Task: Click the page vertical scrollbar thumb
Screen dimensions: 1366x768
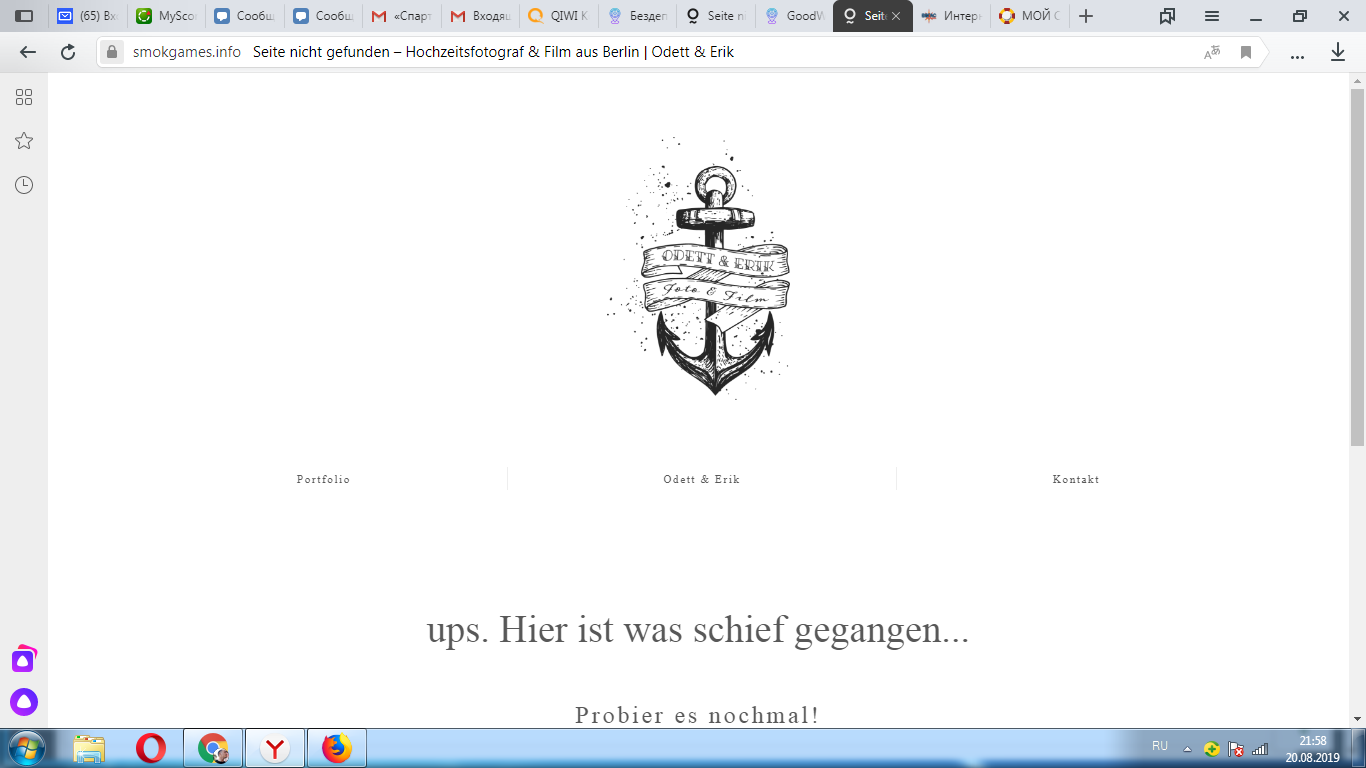Action: pyautogui.click(x=1357, y=267)
